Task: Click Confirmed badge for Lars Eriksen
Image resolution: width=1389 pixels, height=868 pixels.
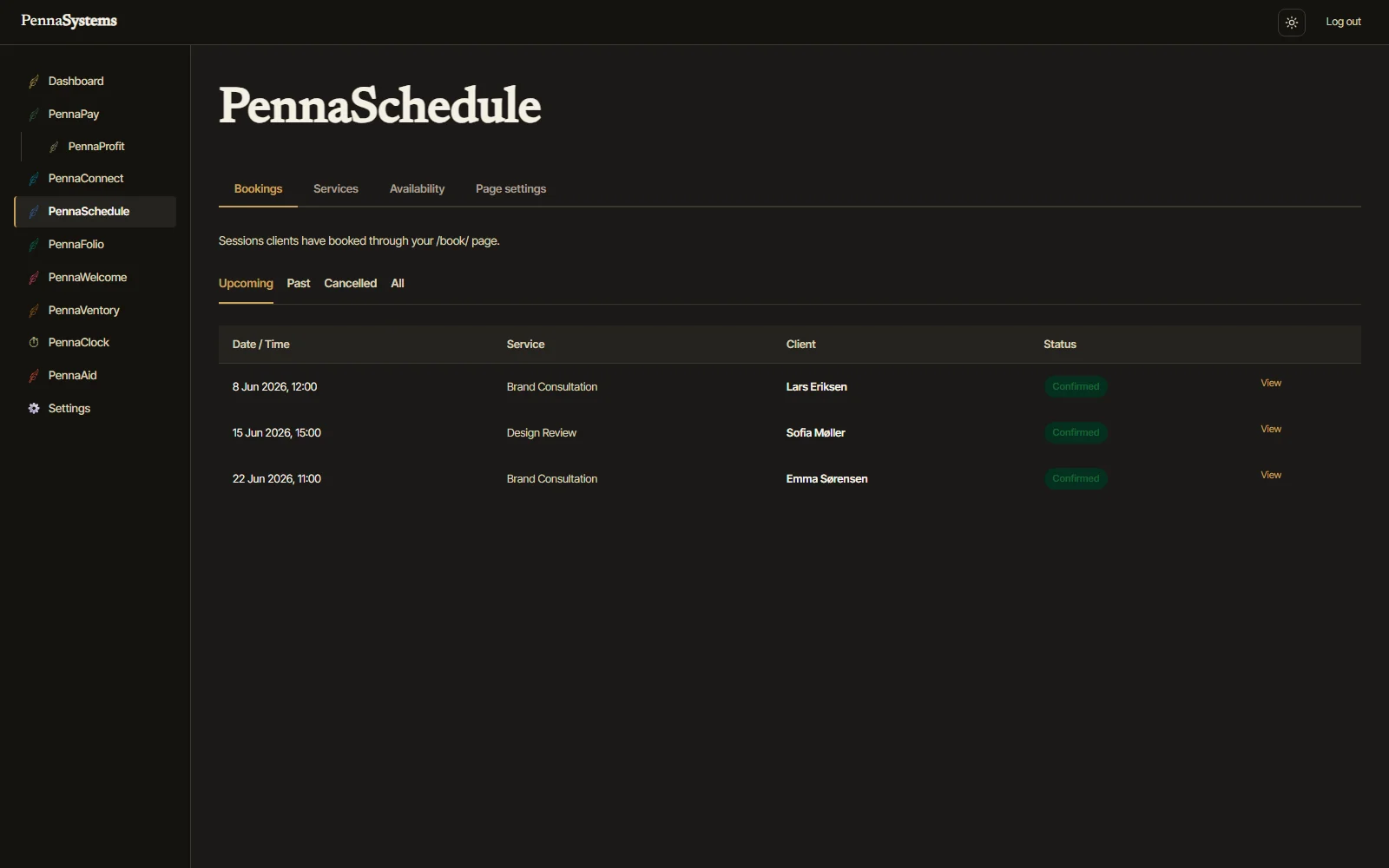Action: tap(1076, 387)
